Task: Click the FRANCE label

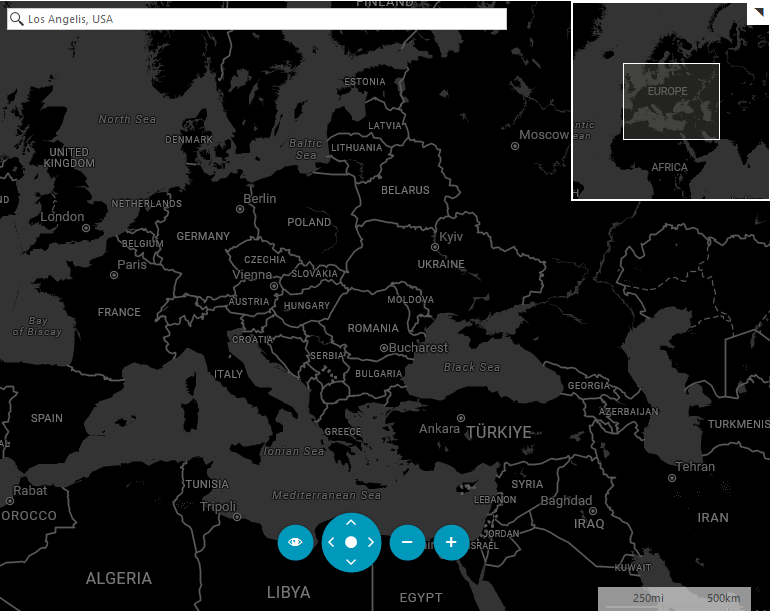Action: pyautogui.click(x=119, y=312)
